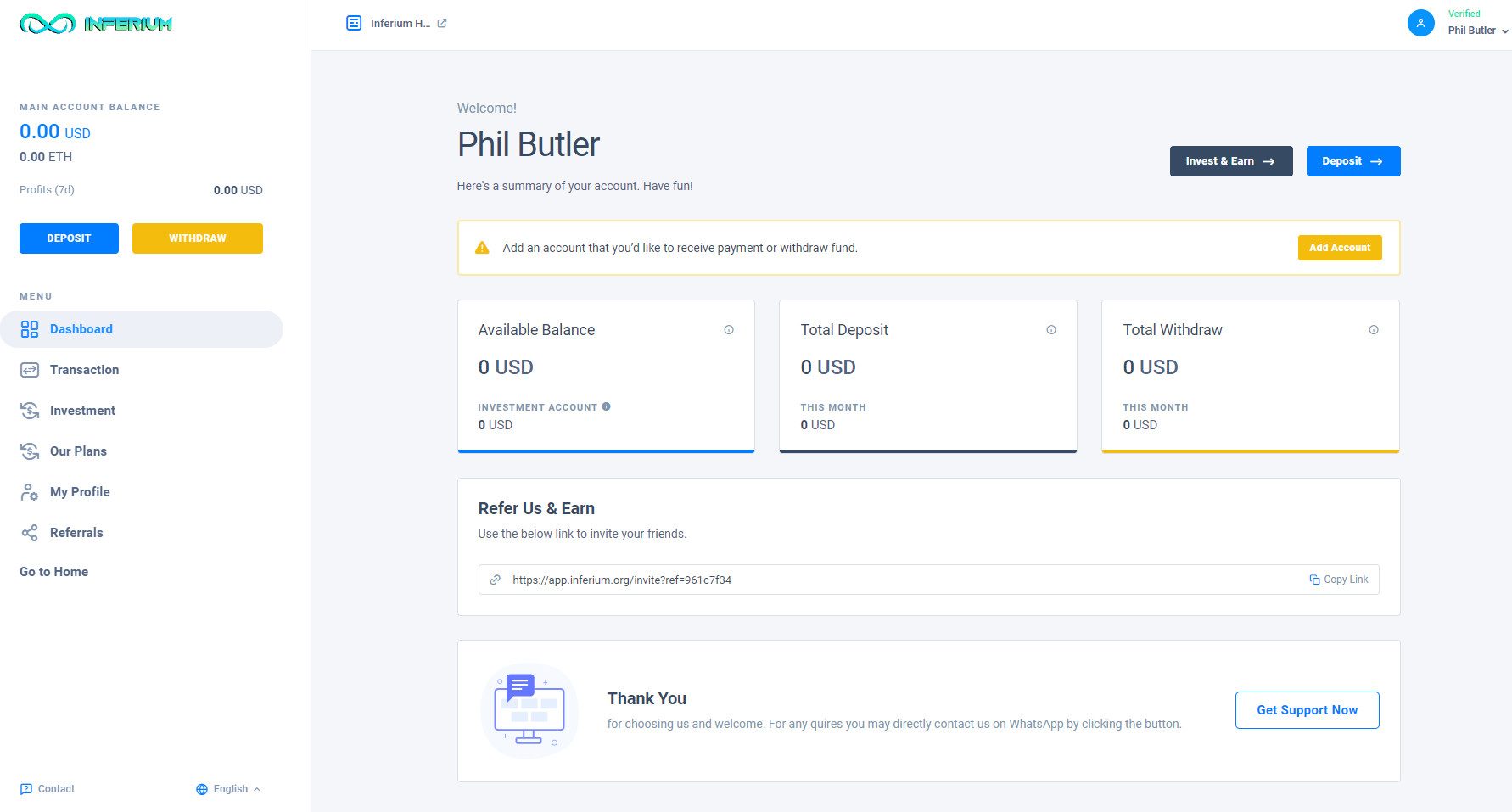Viewport: 1512px width, 812px height.
Task: Click the Phil Butler welcome heading
Action: coord(529,144)
